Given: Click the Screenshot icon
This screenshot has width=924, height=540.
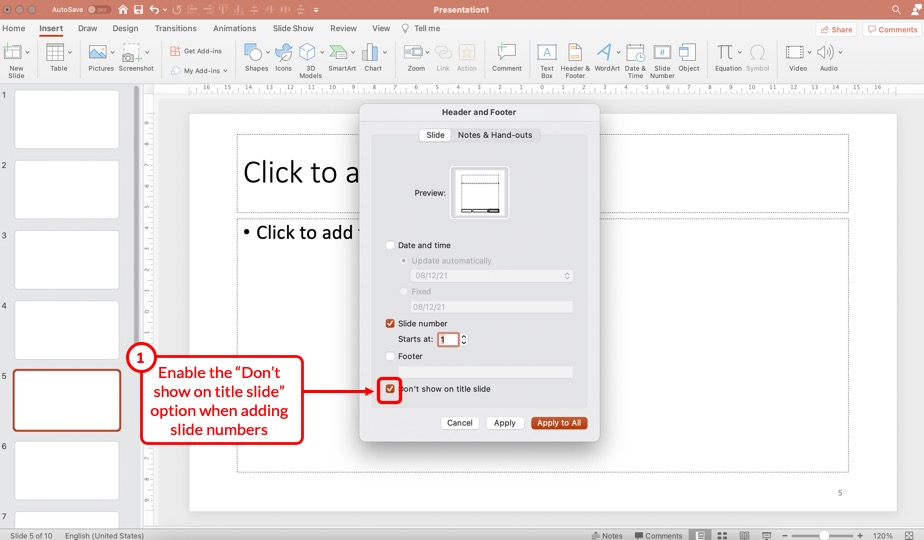Looking at the screenshot, I should click(x=131, y=52).
